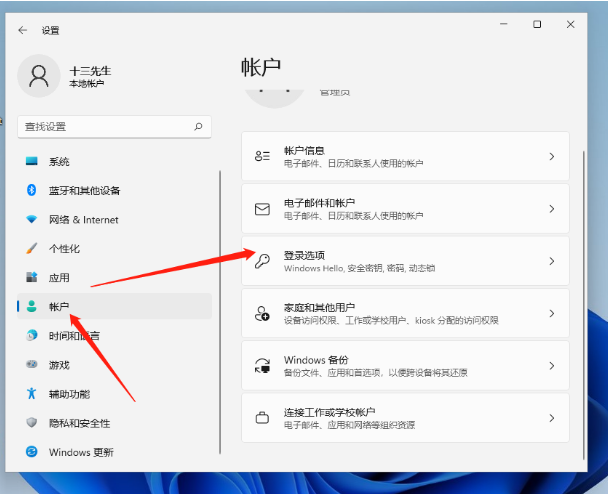
Task: Select 应用 in the sidebar
Action: 114,277
